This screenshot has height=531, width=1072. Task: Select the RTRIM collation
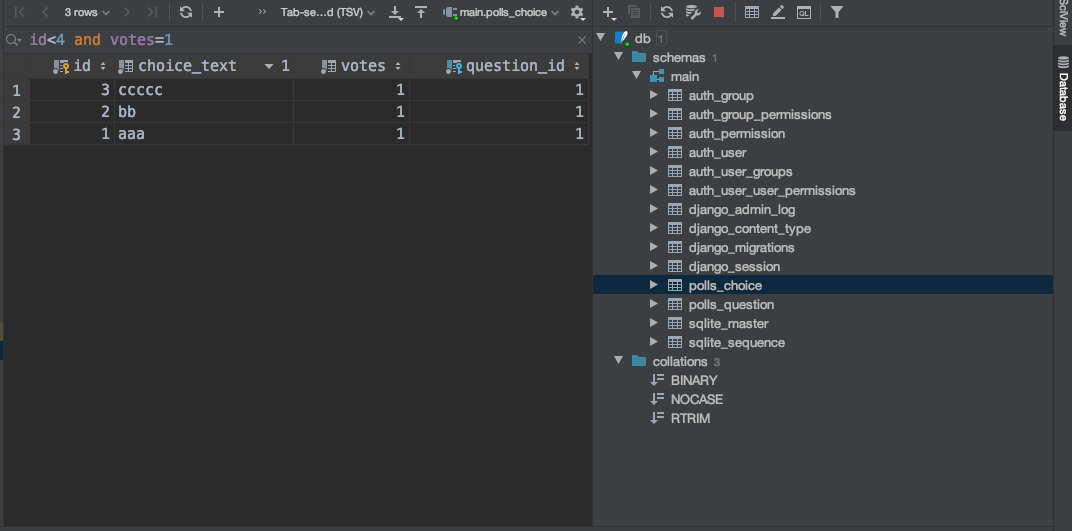pyautogui.click(x=690, y=418)
